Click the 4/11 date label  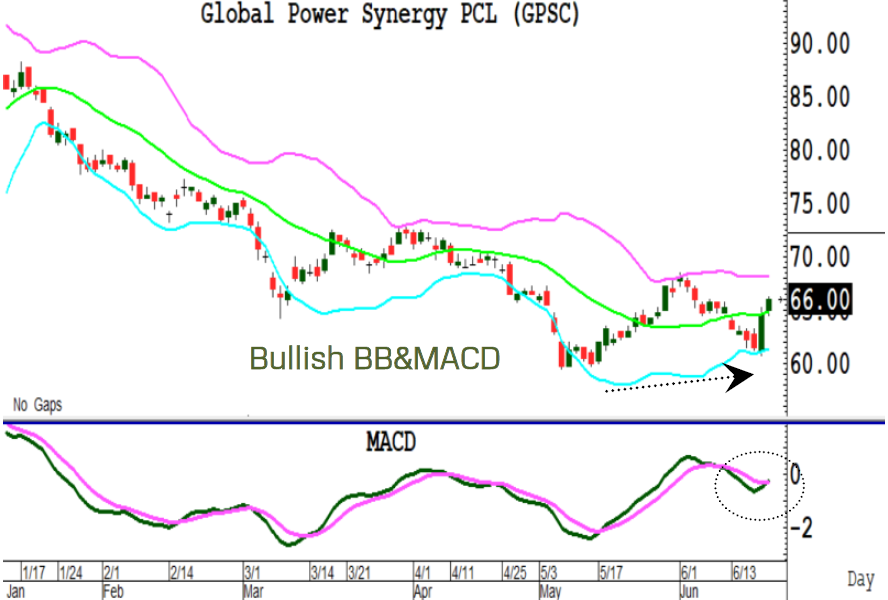tap(463, 573)
